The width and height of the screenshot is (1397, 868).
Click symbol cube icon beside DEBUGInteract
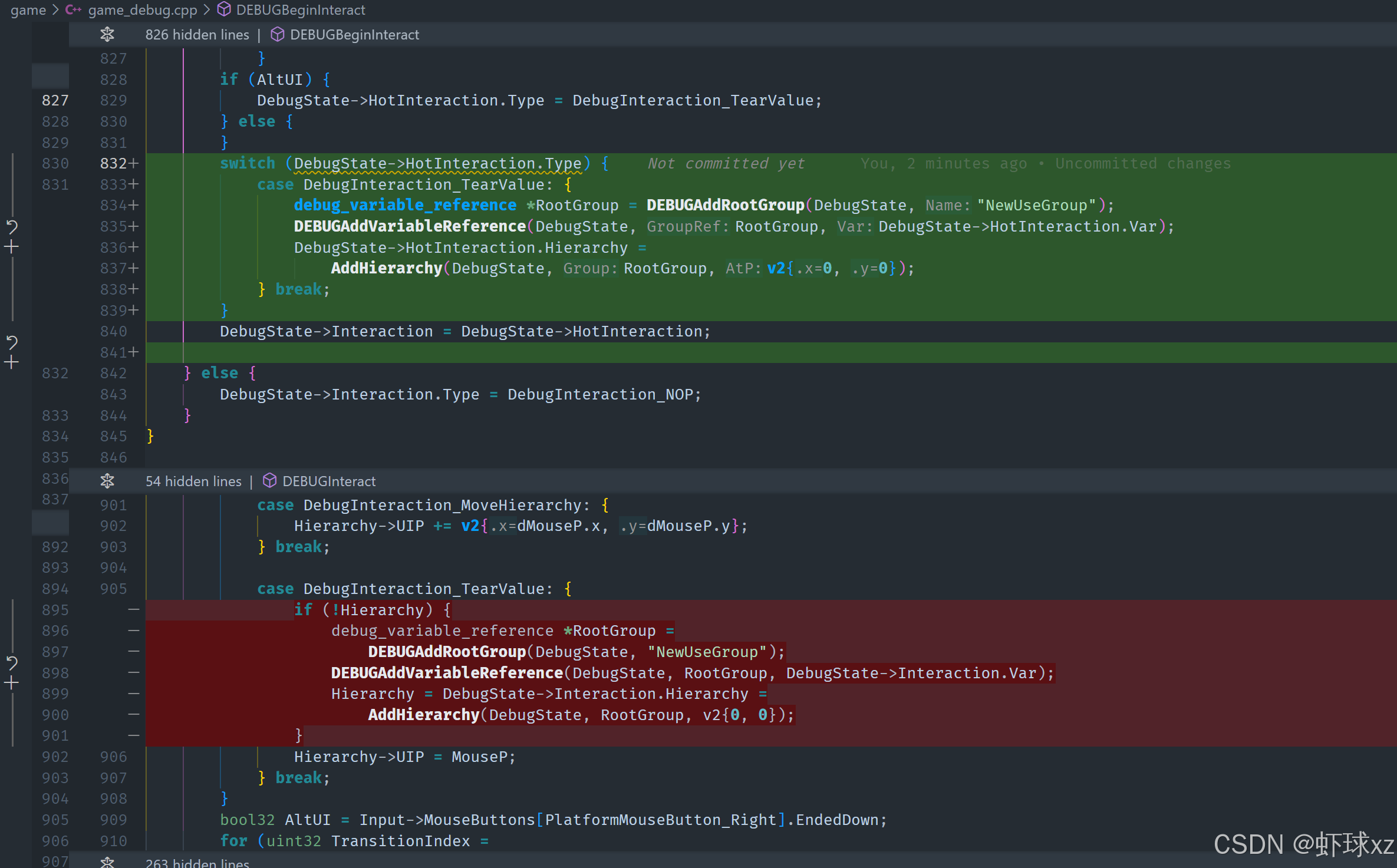tap(269, 481)
